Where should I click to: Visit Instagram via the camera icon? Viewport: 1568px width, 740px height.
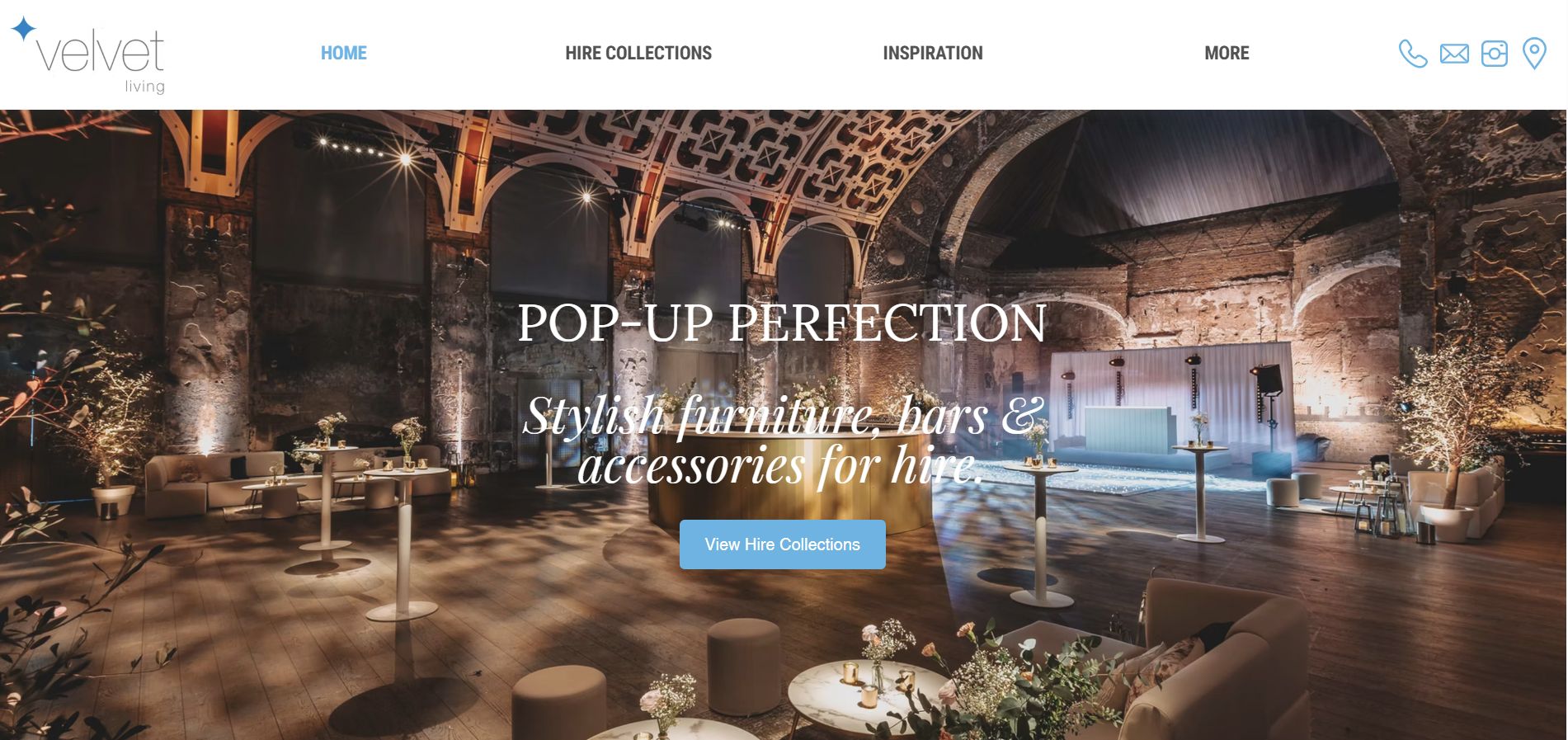tap(1495, 54)
